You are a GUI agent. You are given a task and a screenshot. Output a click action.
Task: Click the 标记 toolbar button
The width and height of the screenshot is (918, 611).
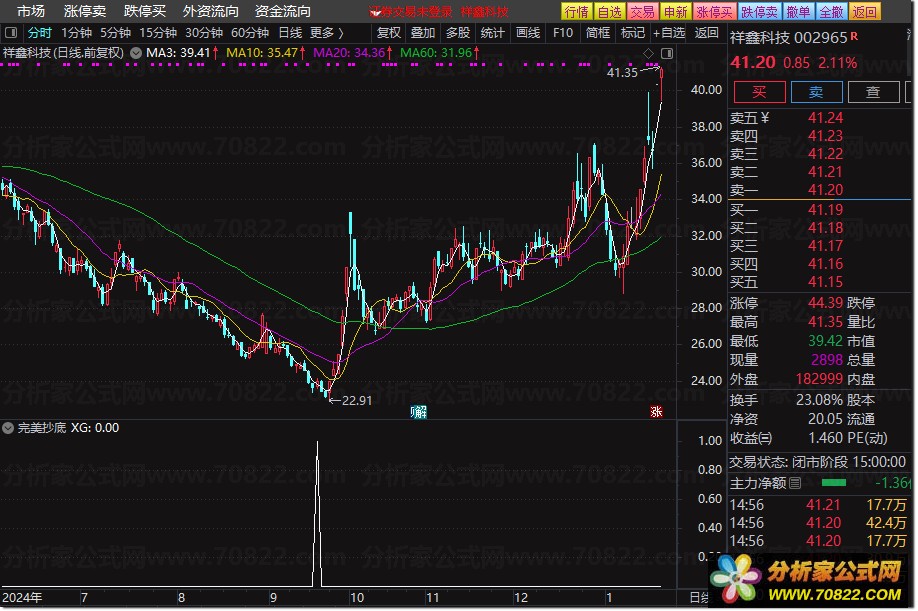(x=633, y=33)
